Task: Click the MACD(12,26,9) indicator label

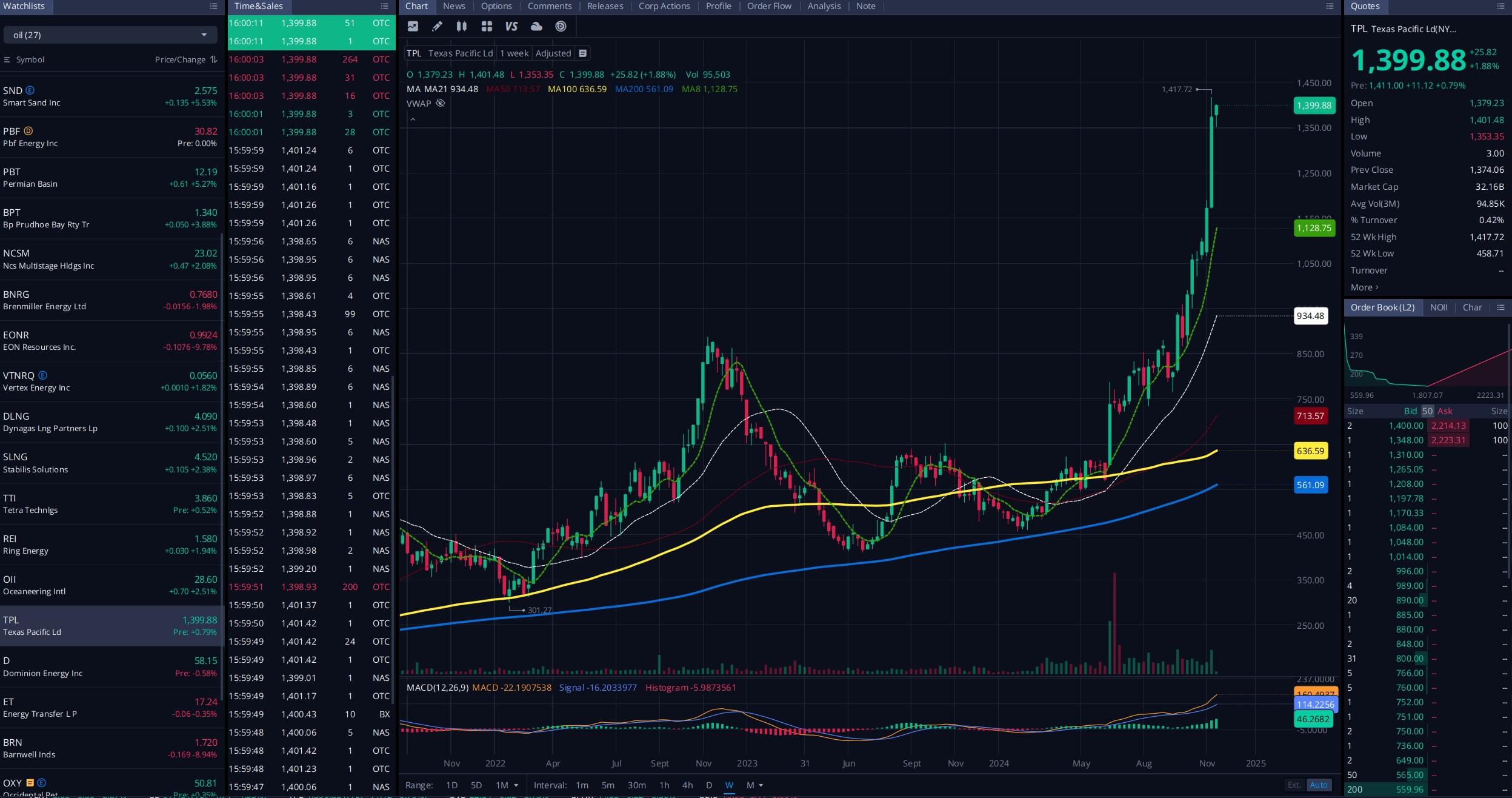Action: [x=437, y=688]
